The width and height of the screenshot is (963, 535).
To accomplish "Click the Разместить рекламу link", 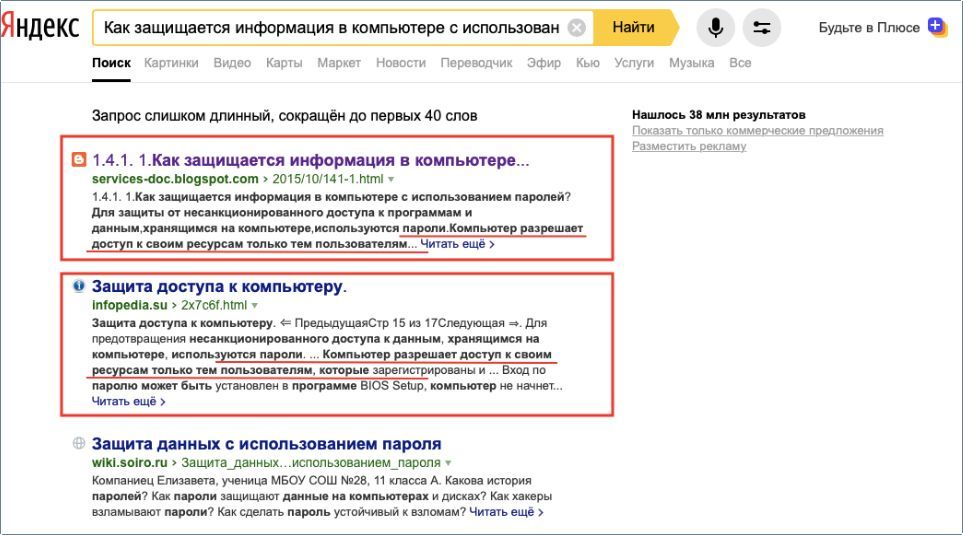I will [689, 146].
